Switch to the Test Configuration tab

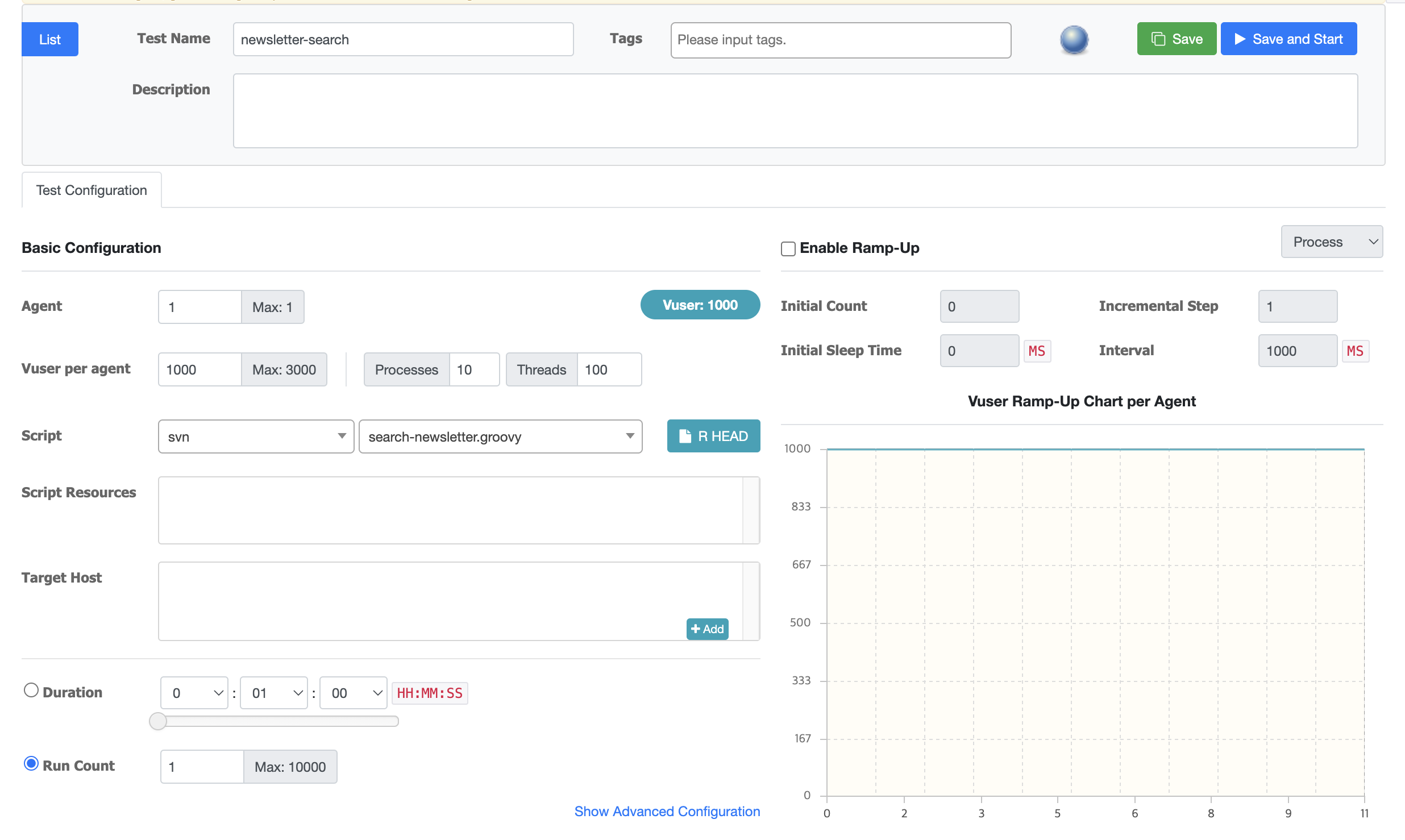[x=92, y=190]
